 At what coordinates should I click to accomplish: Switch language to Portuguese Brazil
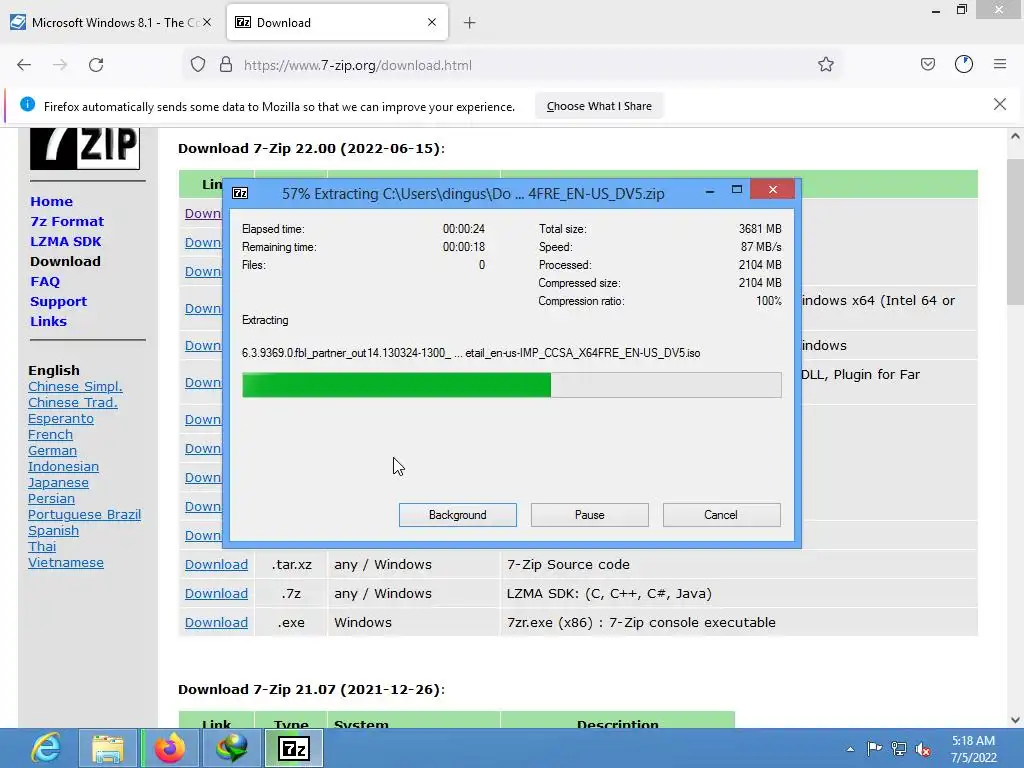pos(84,515)
